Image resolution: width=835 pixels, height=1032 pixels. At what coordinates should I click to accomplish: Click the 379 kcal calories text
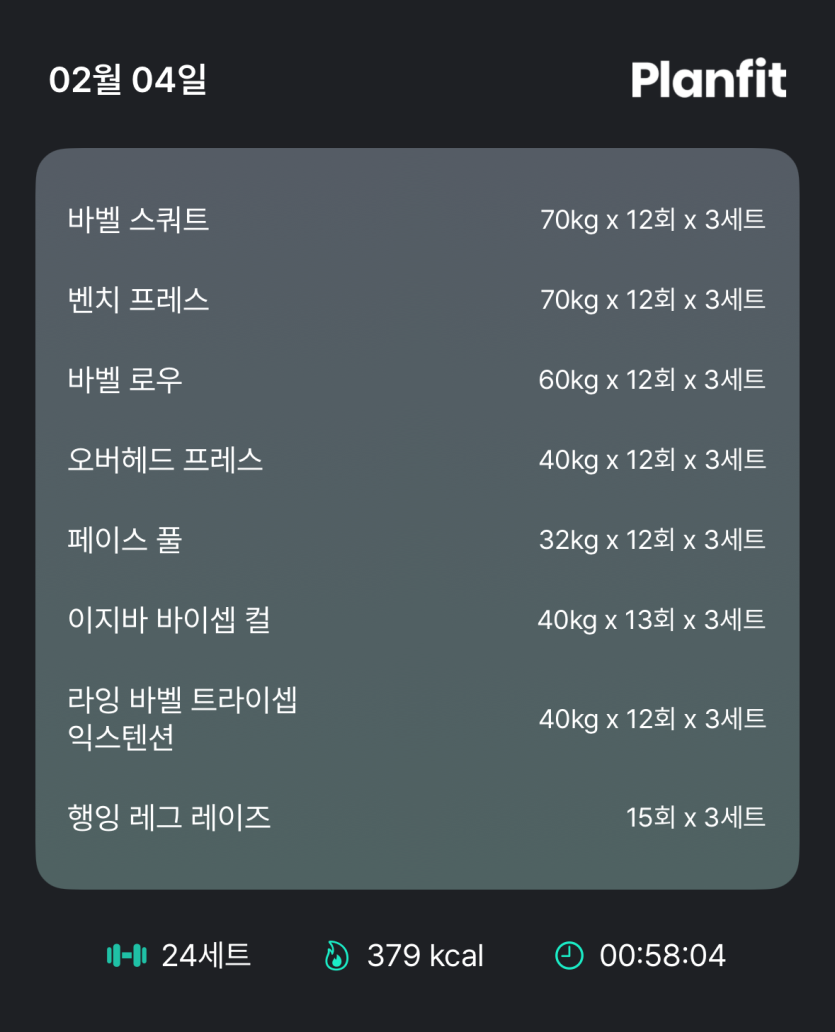coord(425,956)
